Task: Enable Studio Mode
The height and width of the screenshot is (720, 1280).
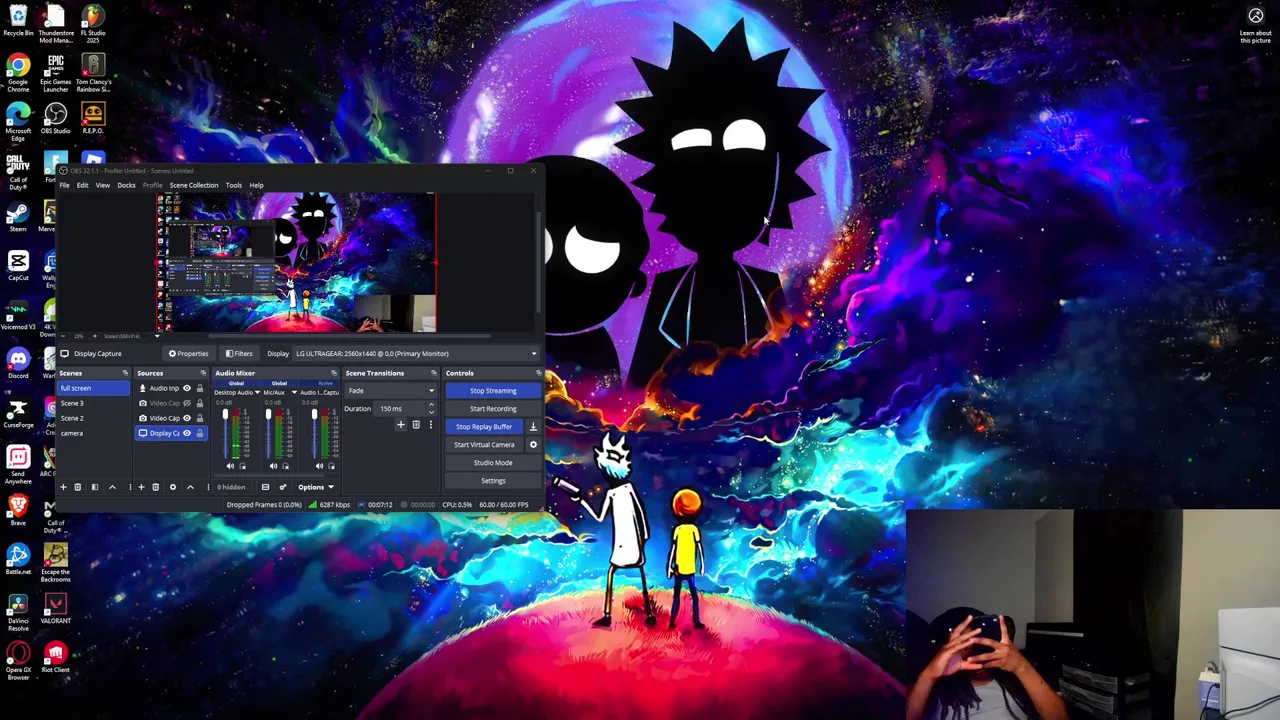Action: pos(493,463)
